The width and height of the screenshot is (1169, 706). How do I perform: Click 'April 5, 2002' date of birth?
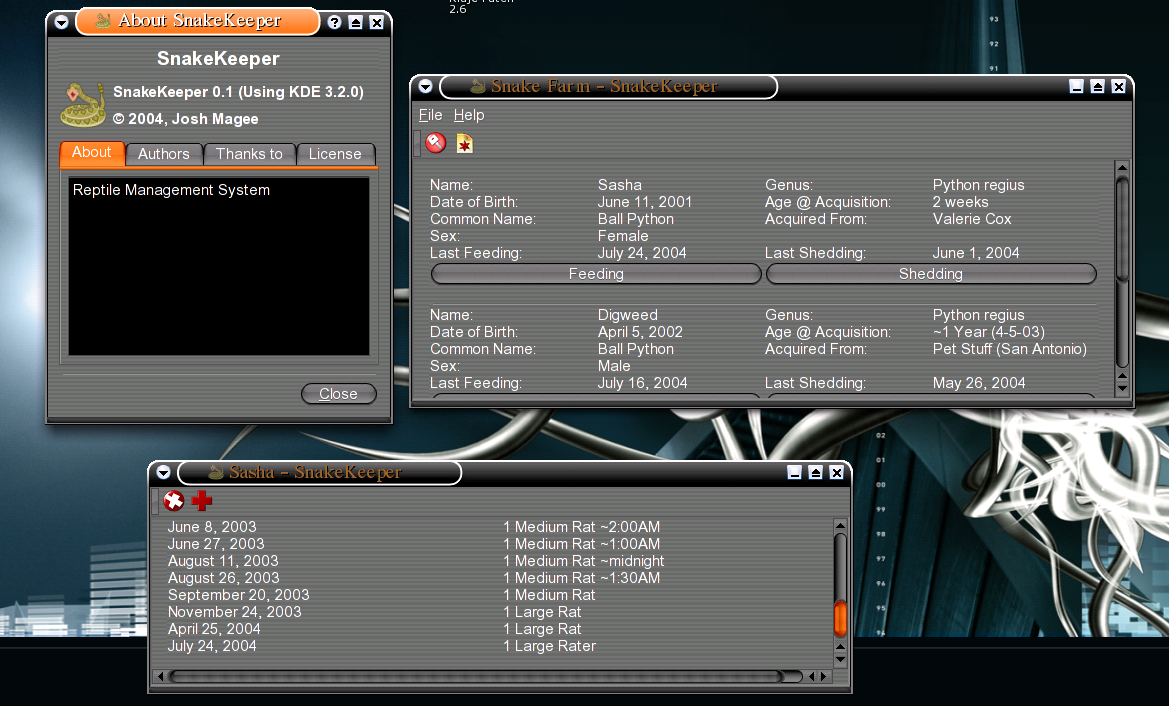pos(640,332)
